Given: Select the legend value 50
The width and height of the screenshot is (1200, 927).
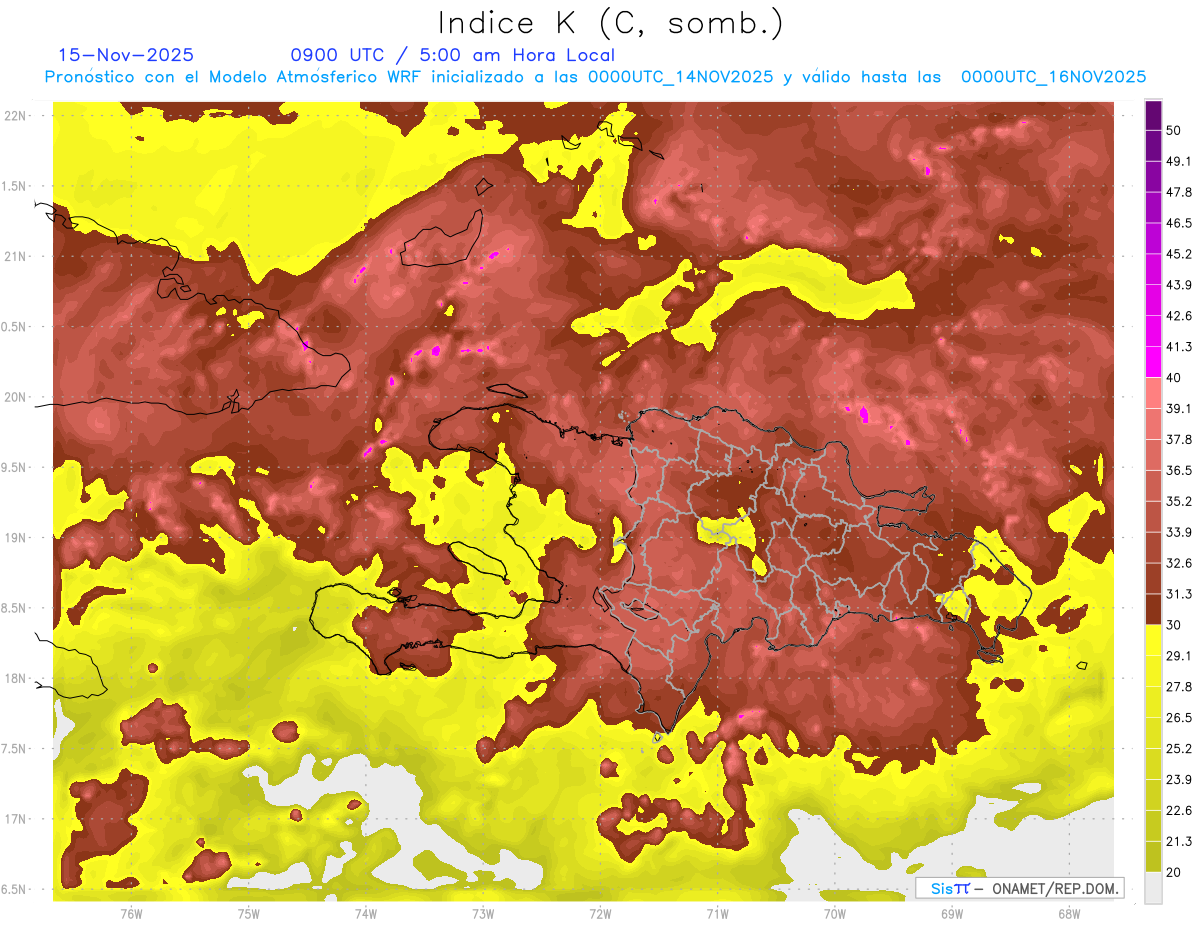Looking at the screenshot, I should (x=1174, y=130).
